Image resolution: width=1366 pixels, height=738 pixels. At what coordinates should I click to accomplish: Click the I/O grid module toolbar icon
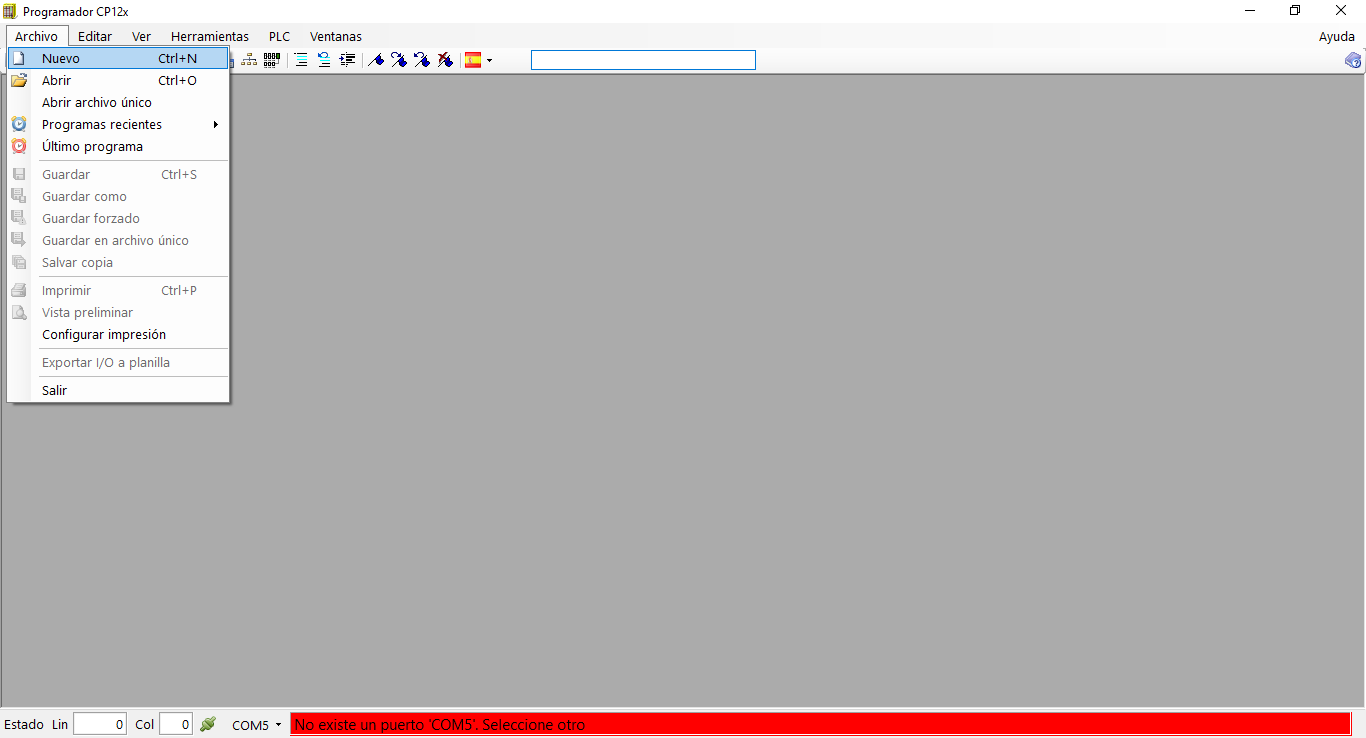pyautogui.click(x=272, y=60)
